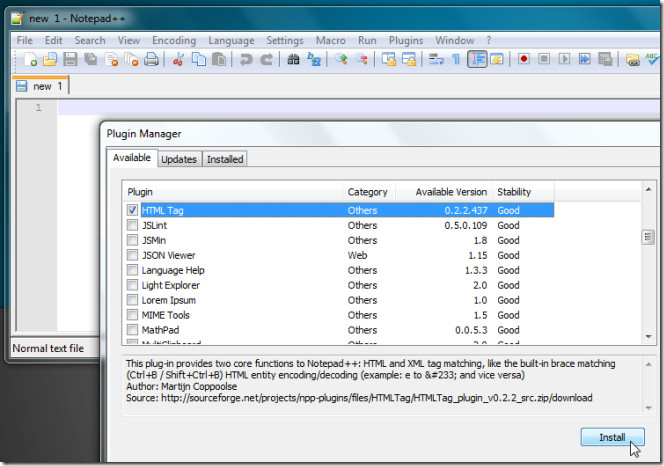Toggle synchronize vertical scrolling icon
The width and height of the screenshot is (664, 466).
point(388,59)
